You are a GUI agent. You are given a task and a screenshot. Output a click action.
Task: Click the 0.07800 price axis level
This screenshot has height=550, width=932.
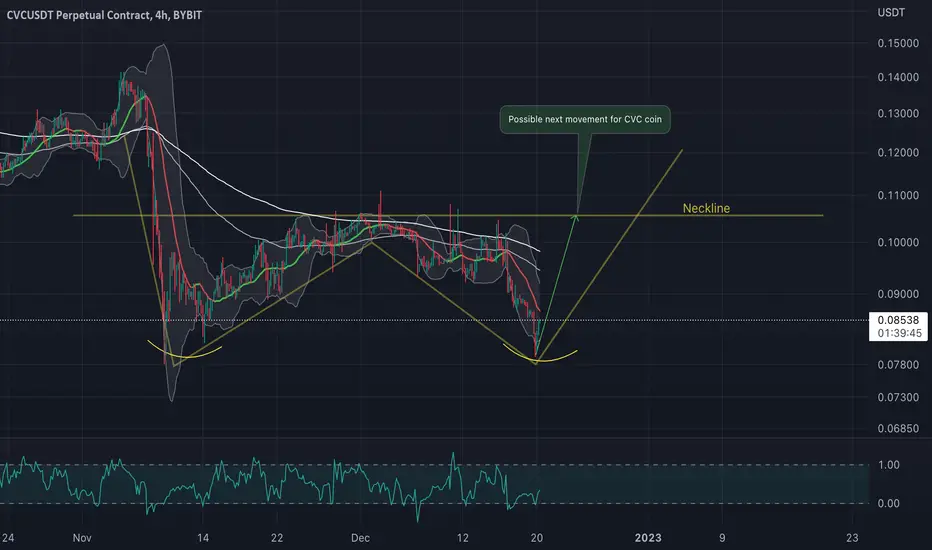(x=898, y=364)
